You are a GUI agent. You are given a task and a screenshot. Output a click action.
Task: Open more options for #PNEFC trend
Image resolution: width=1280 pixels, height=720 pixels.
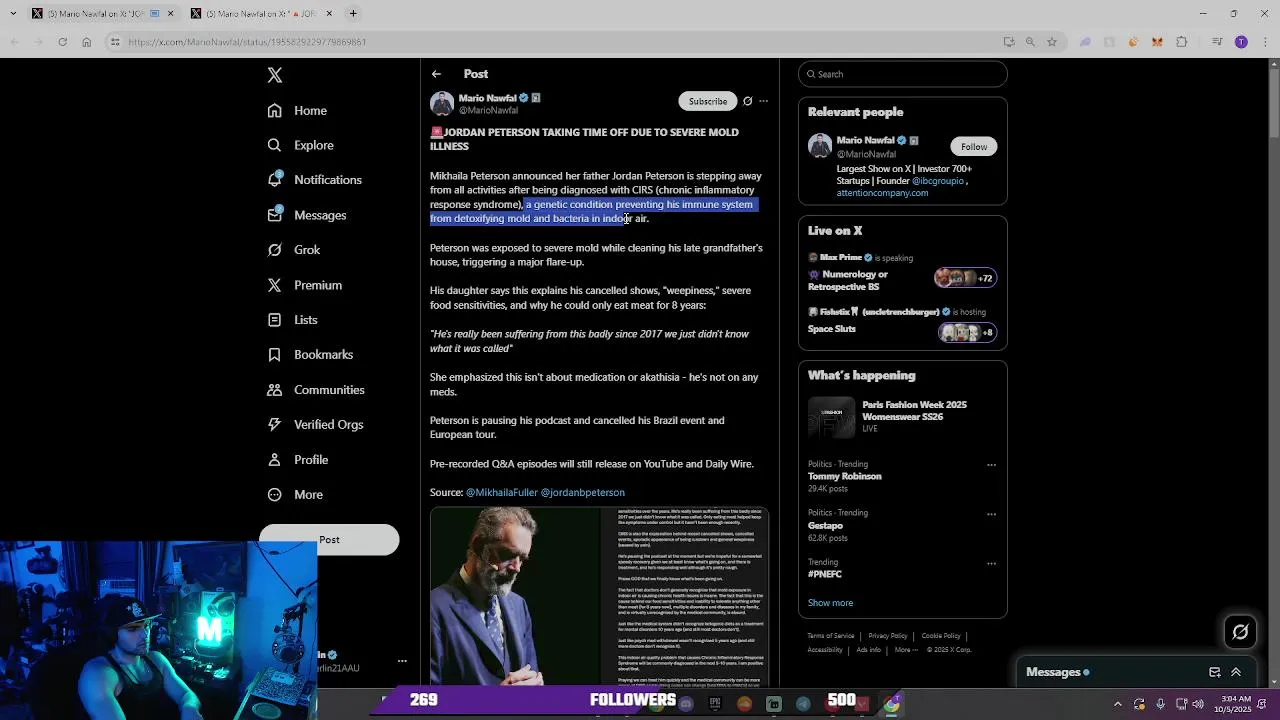click(991, 563)
